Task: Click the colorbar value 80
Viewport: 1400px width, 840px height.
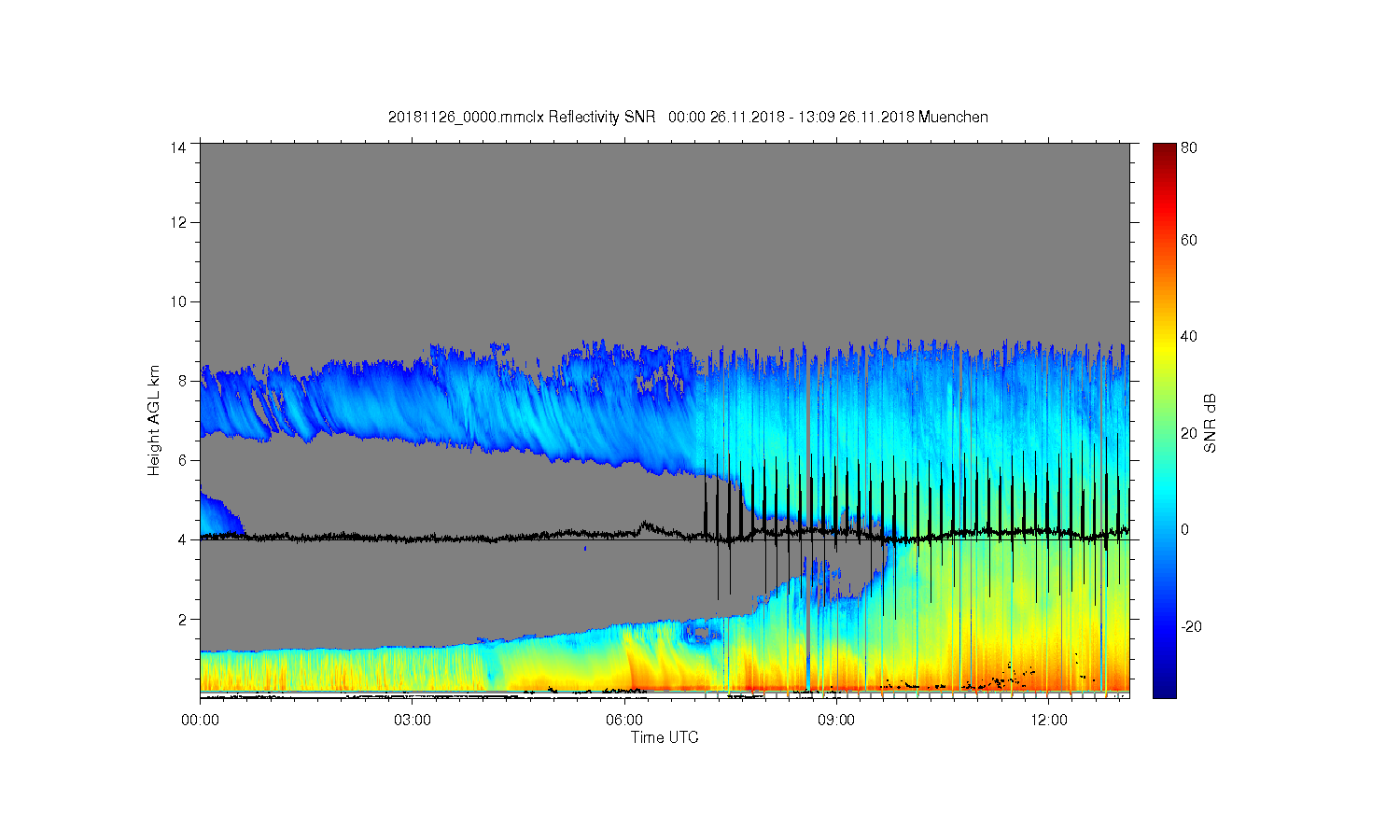Action: coord(1189,147)
